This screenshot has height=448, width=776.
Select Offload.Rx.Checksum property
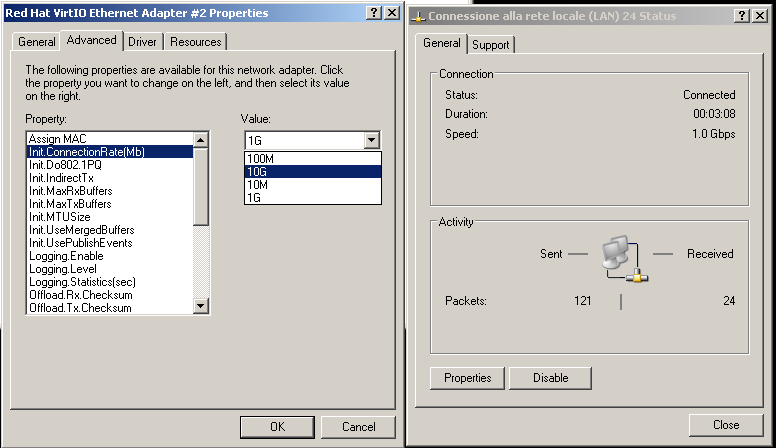110,295
